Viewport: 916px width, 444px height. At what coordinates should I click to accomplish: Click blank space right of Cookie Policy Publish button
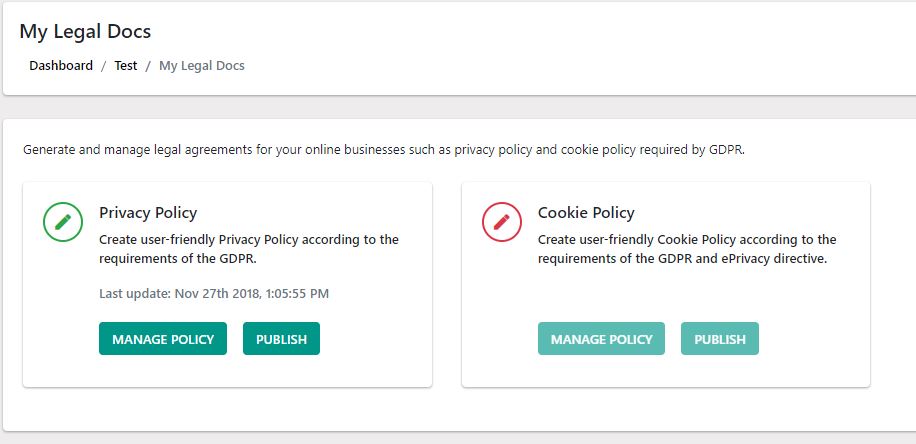point(810,339)
